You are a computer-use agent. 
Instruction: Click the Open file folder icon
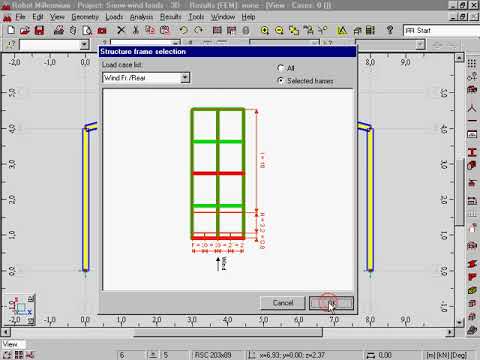tap(25, 30)
